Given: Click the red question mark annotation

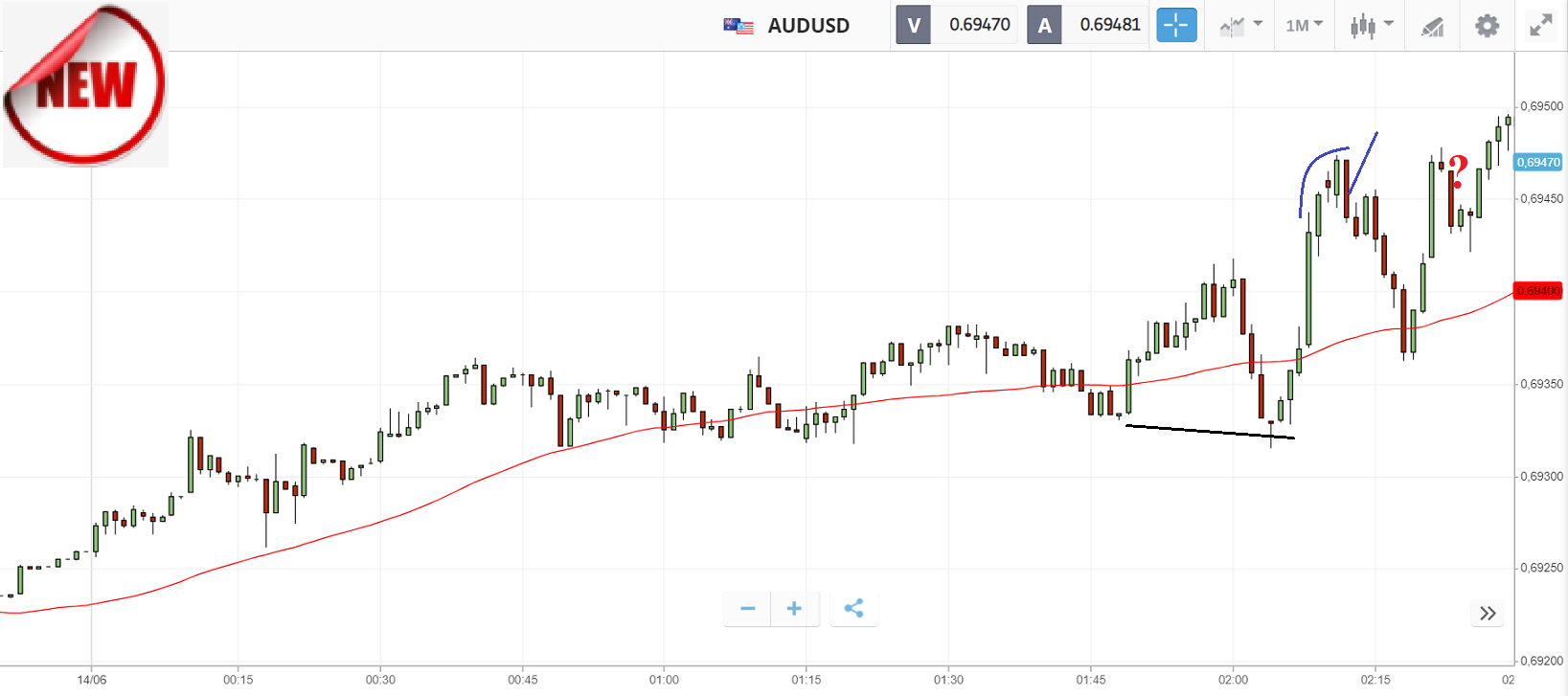Looking at the screenshot, I should [1457, 172].
